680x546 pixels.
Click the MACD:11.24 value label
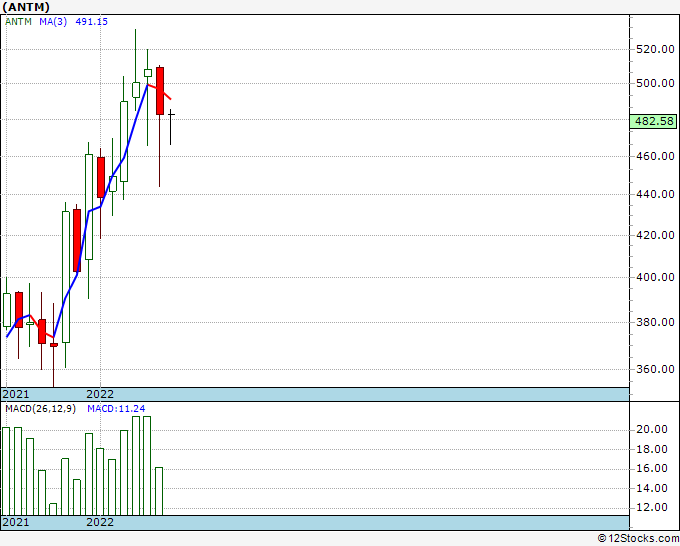[x=116, y=409]
